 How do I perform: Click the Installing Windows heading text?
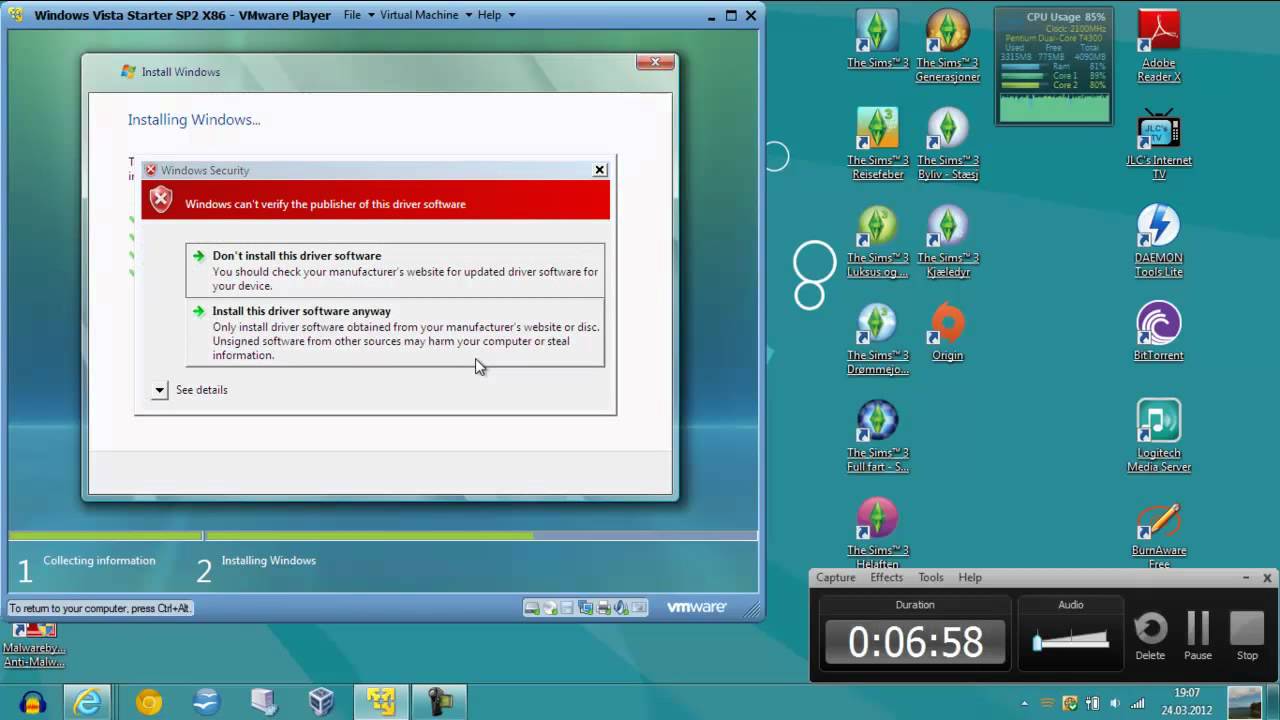click(194, 120)
